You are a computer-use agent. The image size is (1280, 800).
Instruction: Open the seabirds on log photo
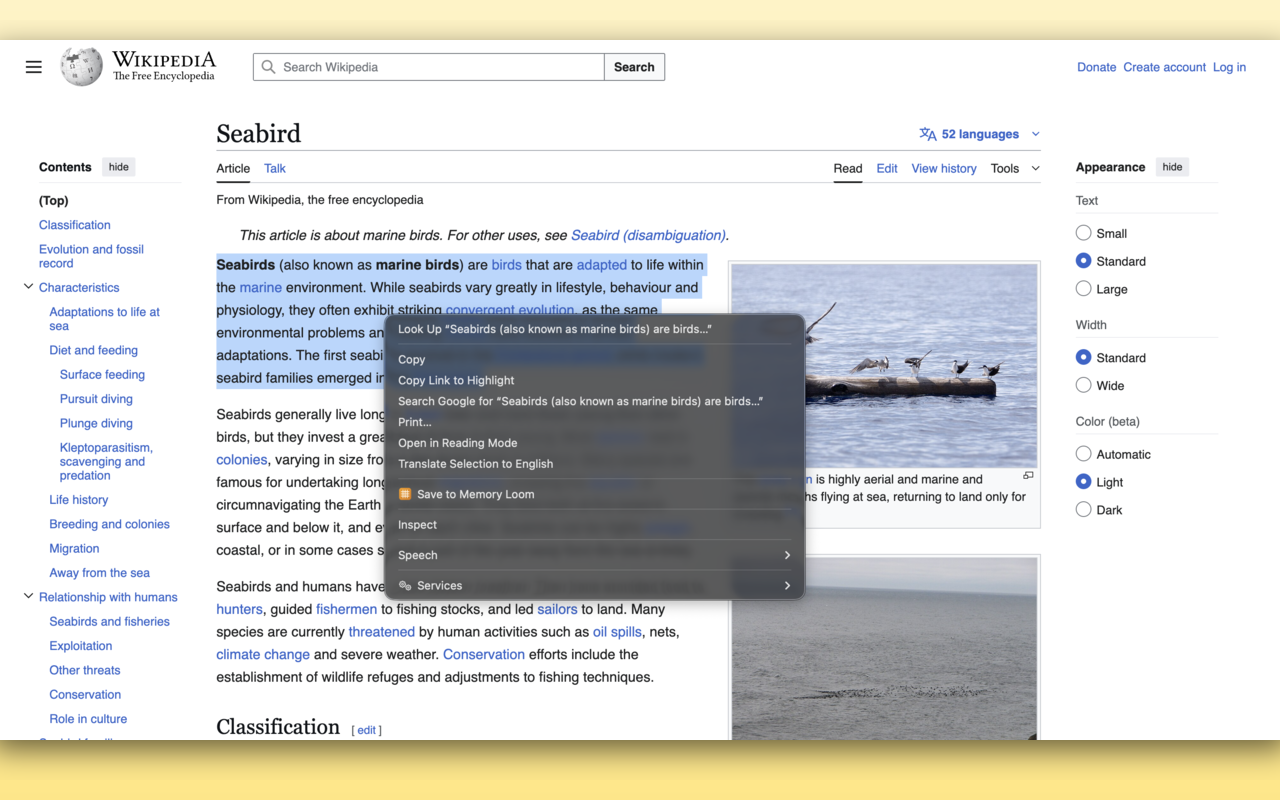click(x=884, y=365)
